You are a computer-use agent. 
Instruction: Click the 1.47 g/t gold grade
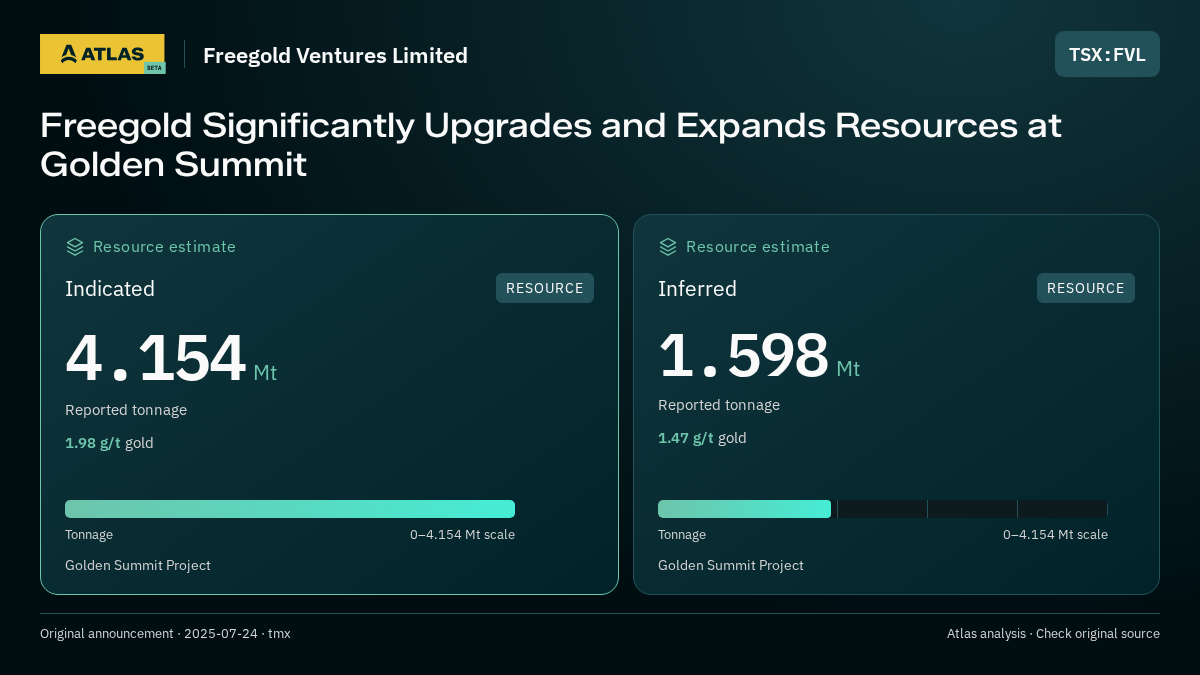click(x=702, y=438)
